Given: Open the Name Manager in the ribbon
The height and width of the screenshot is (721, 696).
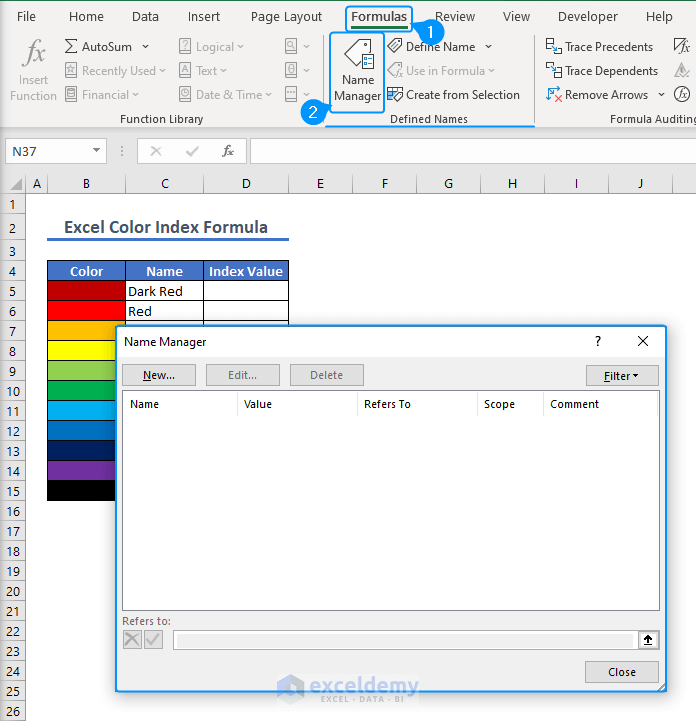Looking at the screenshot, I should click(357, 72).
